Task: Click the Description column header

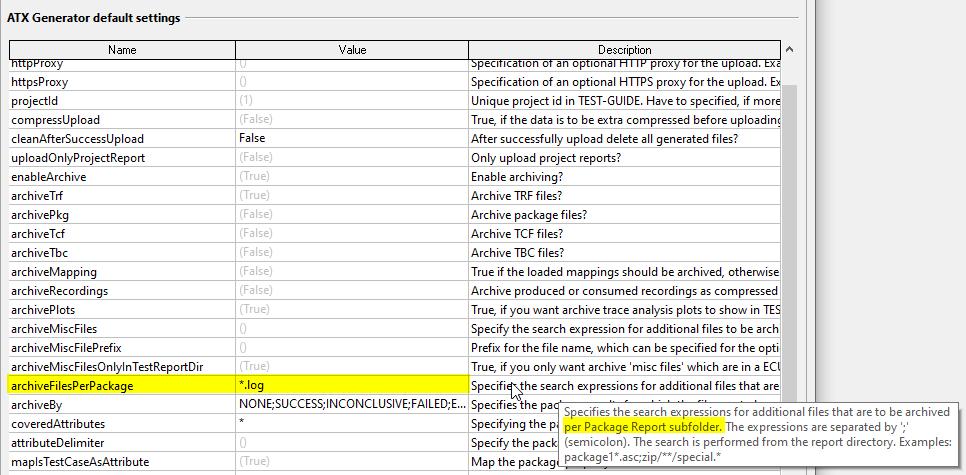Action: (x=624, y=50)
